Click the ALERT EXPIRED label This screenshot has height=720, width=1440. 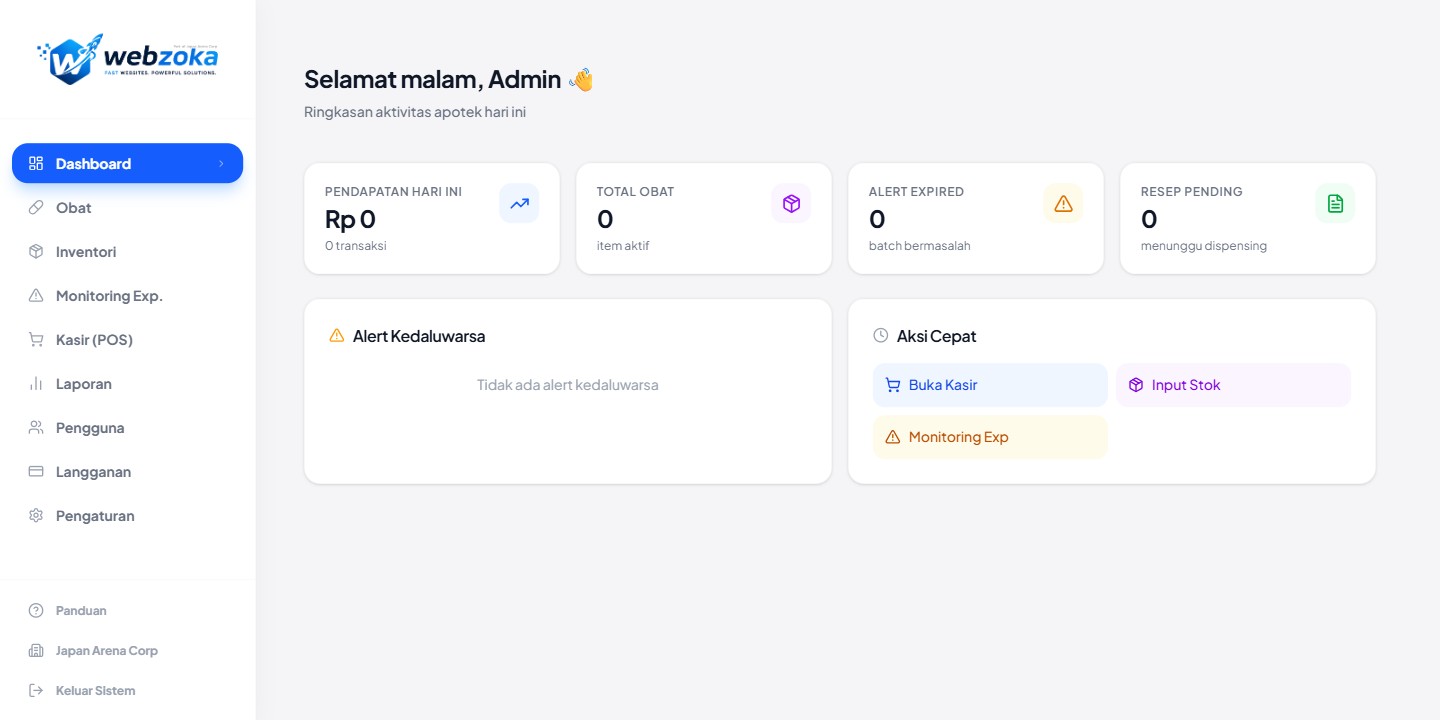point(916,191)
